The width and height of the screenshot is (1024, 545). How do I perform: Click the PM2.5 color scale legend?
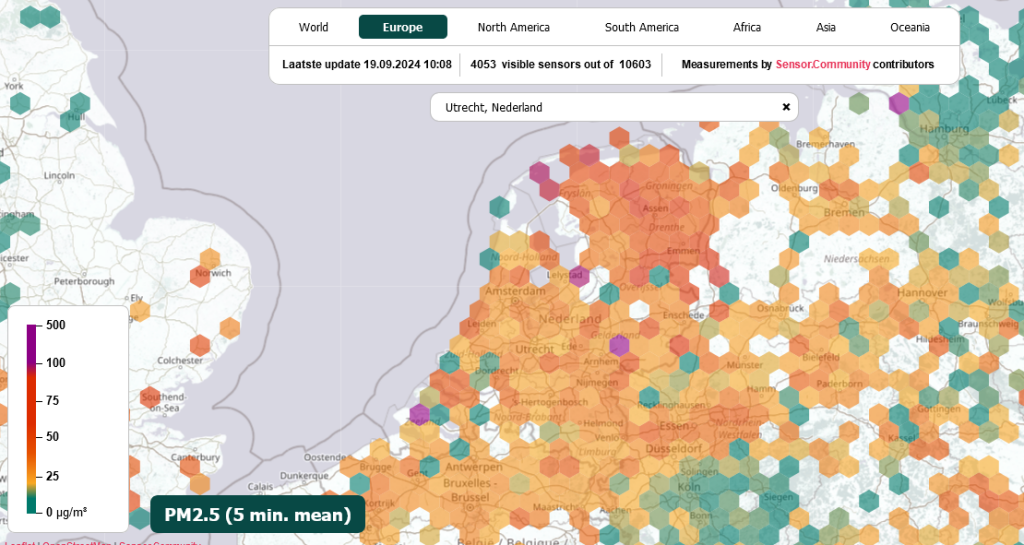point(68,419)
